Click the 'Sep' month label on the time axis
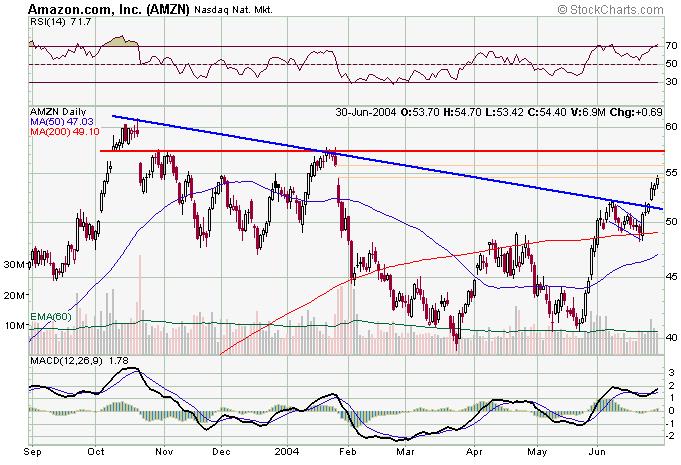 [33, 452]
